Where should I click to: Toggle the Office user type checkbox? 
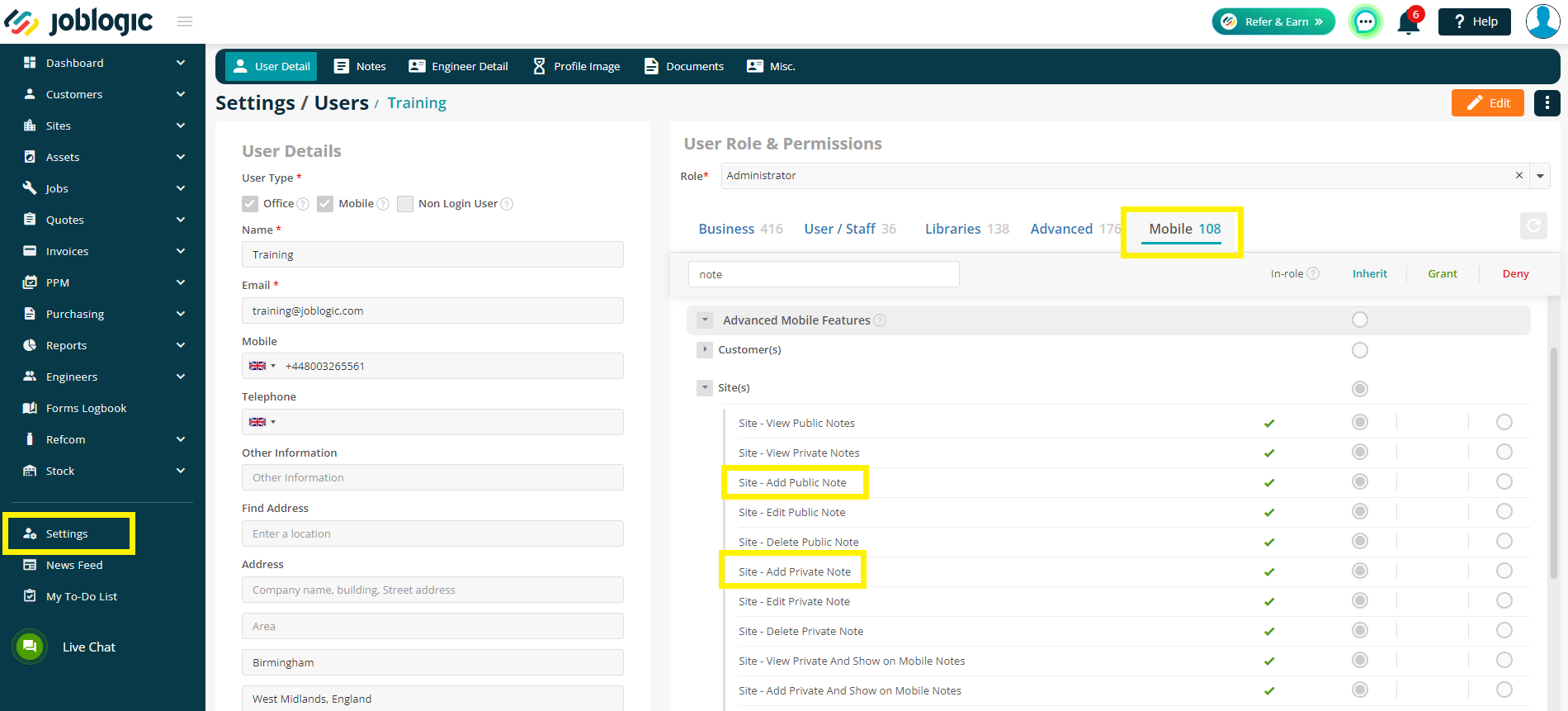pos(250,204)
